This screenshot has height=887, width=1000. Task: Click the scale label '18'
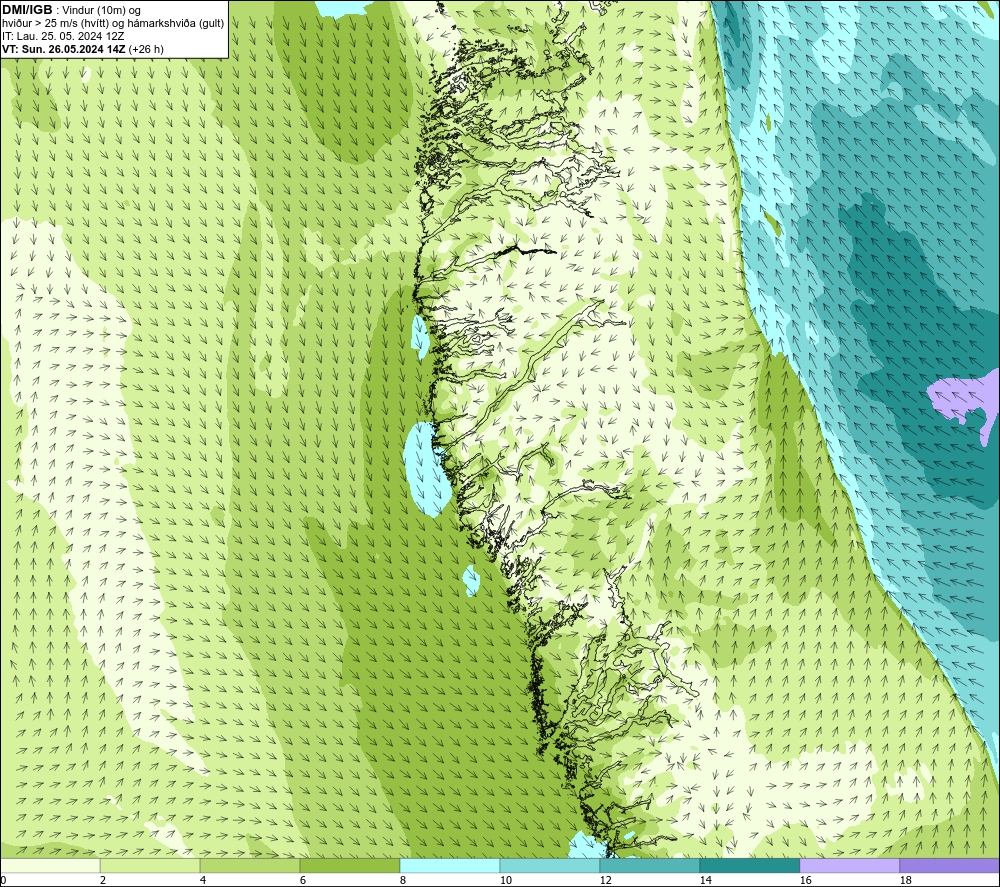[x=906, y=881]
